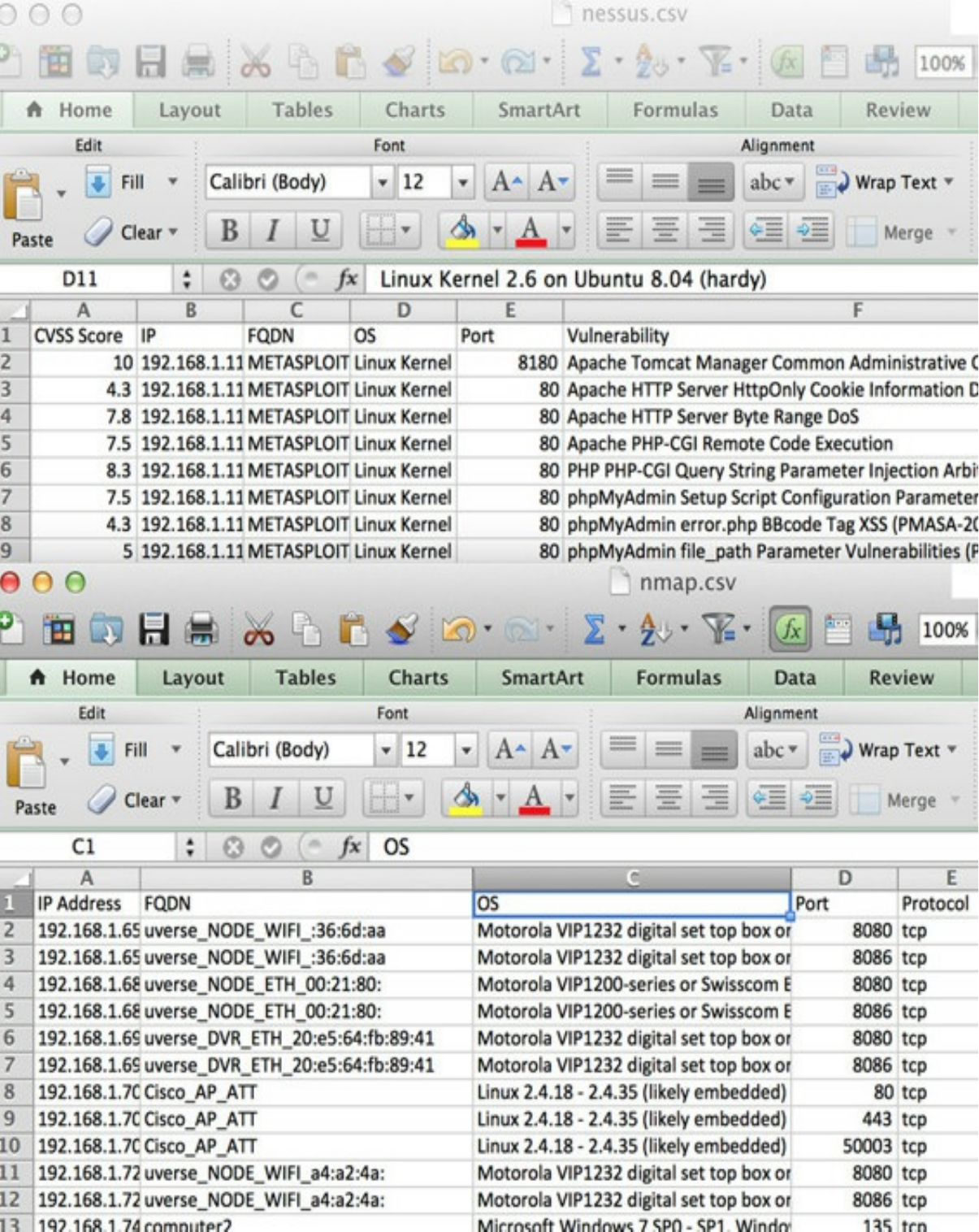Toggle Underline in nessus.csv ribbon
The image size is (979, 1232).
pos(319,231)
